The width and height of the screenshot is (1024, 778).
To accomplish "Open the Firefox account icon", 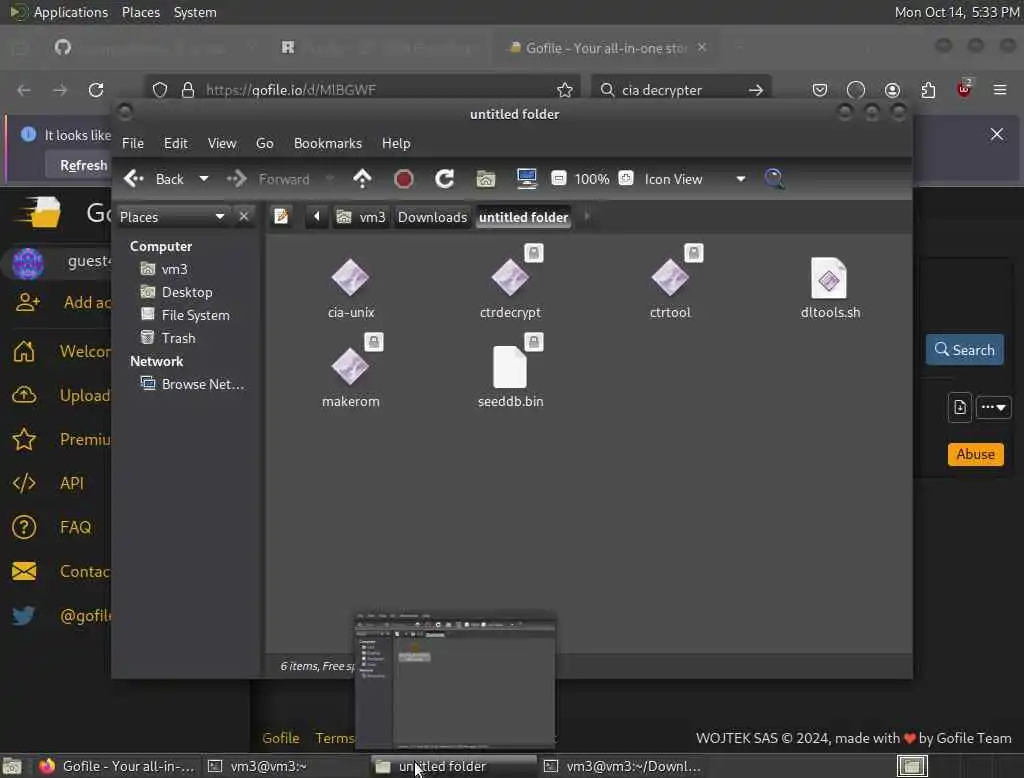I will pos(892,90).
